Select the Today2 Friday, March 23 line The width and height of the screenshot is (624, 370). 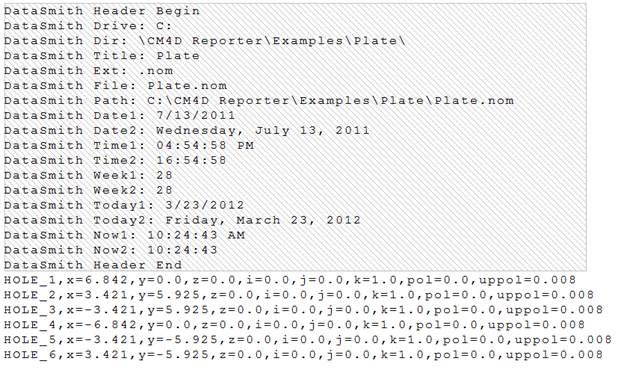pos(183,220)
